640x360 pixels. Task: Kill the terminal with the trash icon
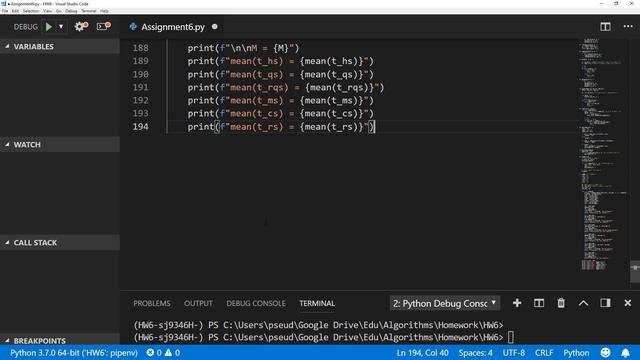561,303
